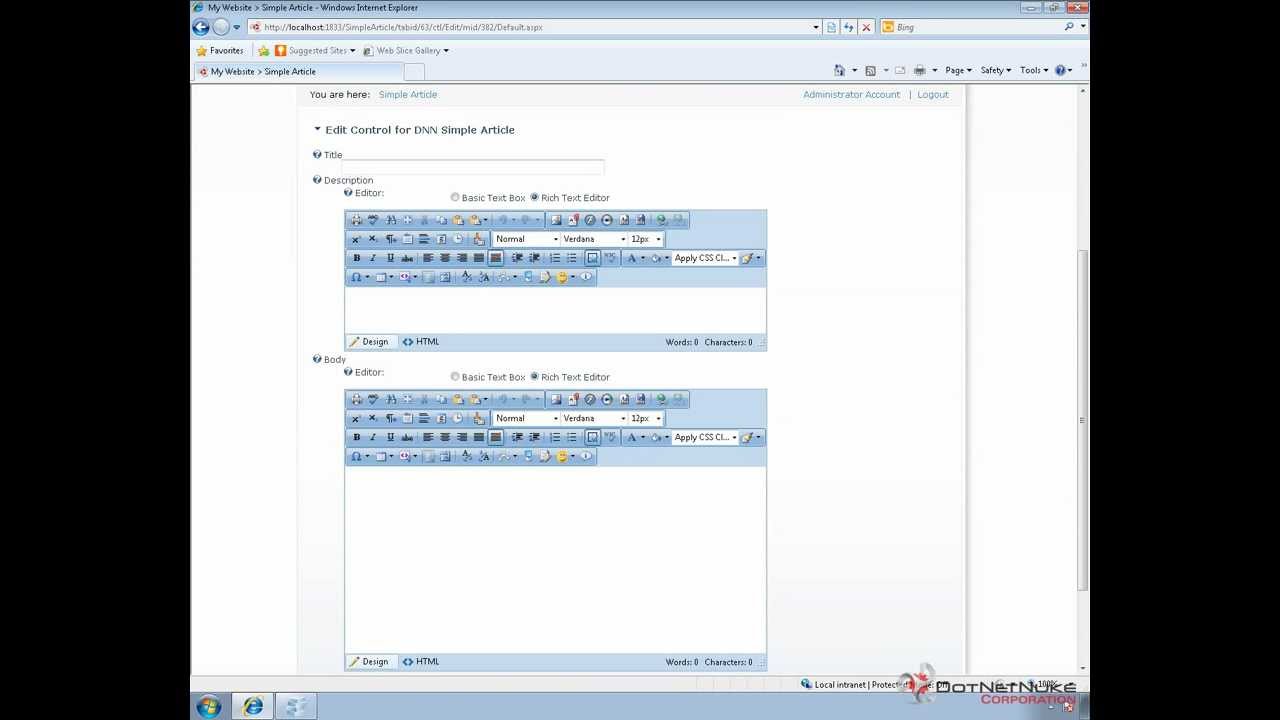
Task: Click Bold in the Body editor
Action: [x=357, y=437]
